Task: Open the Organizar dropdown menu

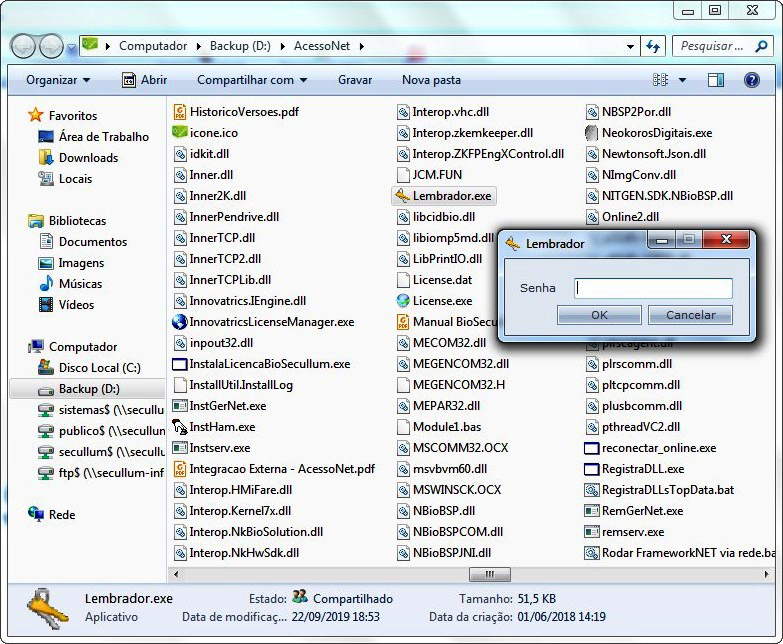Action: 58,80
